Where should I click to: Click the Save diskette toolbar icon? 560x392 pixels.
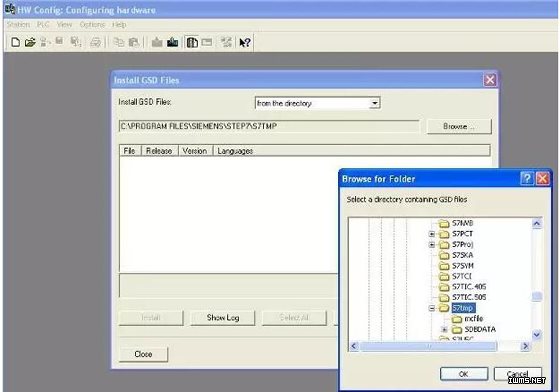pyautogui.click(x=59, y=41)
